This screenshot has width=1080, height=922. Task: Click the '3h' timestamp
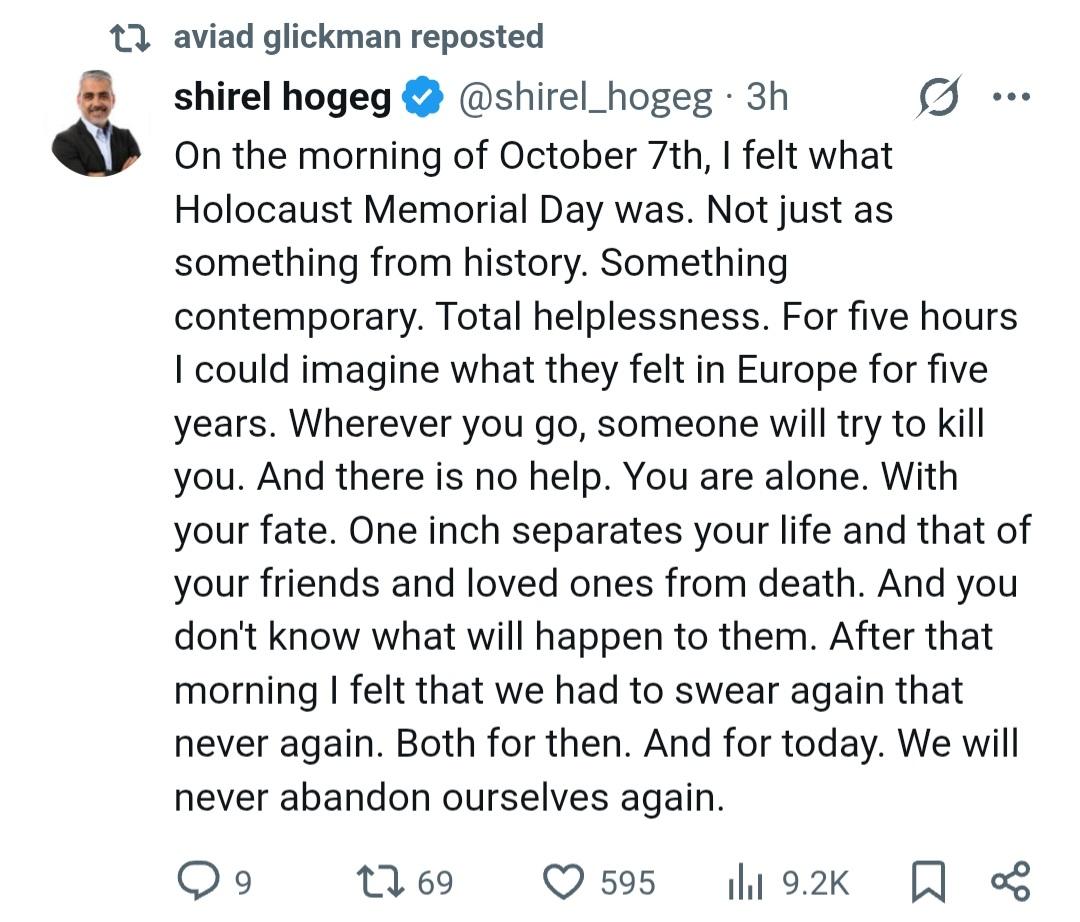767,97
